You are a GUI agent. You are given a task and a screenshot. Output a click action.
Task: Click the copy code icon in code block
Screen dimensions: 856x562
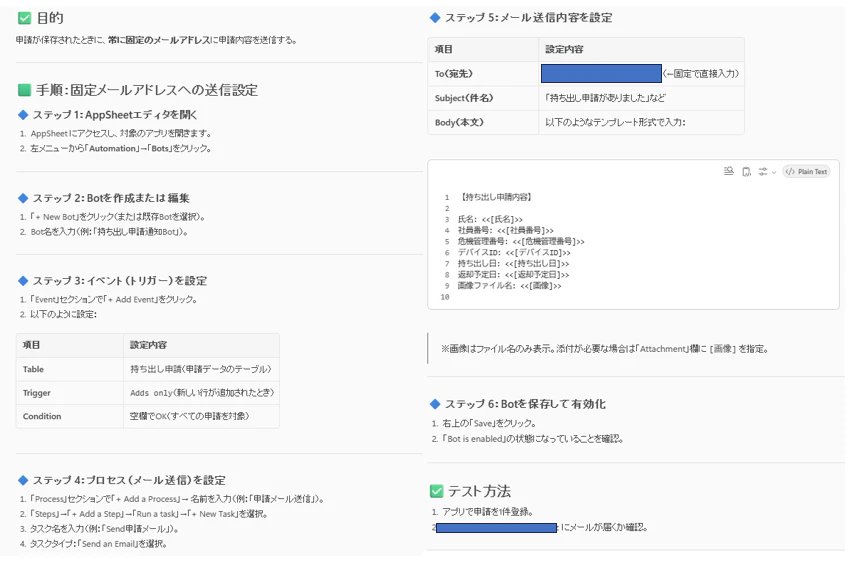click(746, 171)
